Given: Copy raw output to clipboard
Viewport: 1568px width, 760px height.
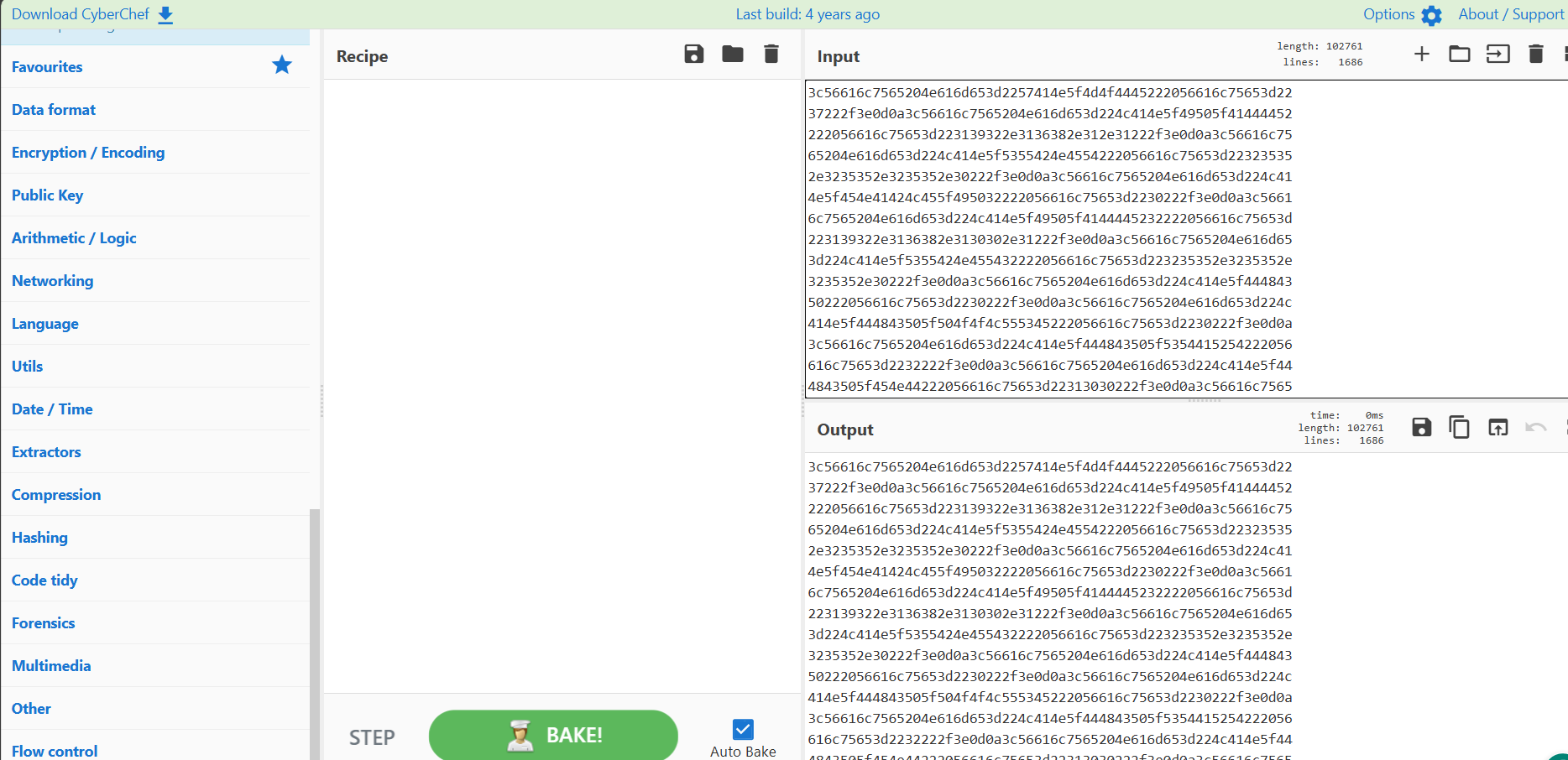Looking at the screenshot, I should click(x=1459, y=428).
